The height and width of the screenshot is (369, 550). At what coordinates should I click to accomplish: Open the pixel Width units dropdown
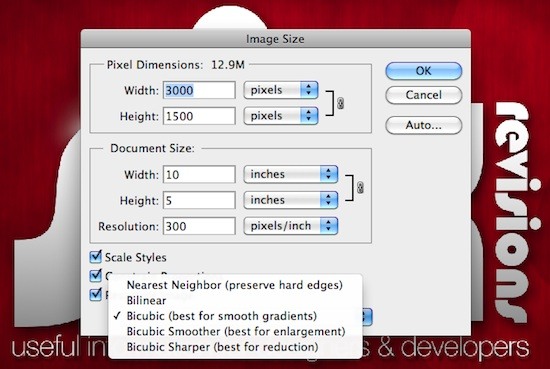click(x=281, y=90)
